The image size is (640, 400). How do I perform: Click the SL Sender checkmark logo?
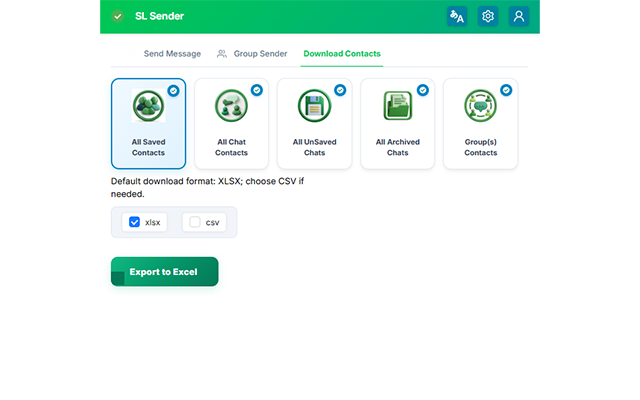118,16
